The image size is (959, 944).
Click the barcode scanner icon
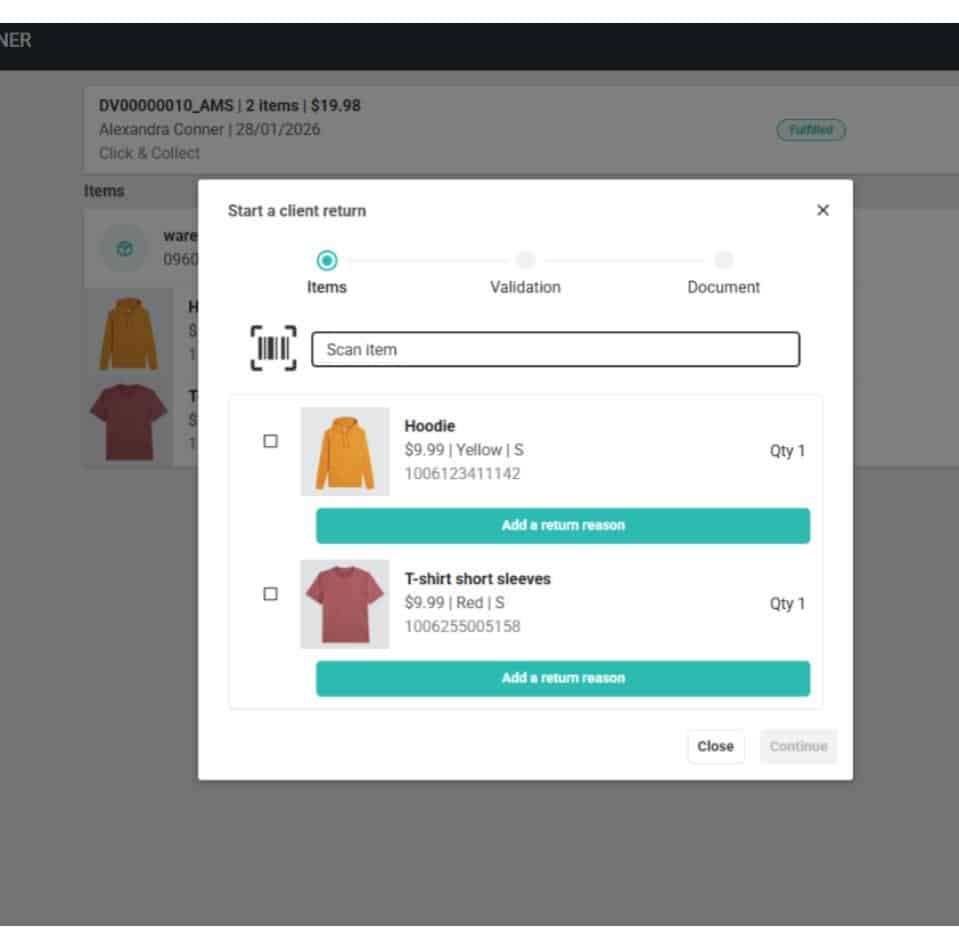(x=272, y=348)
